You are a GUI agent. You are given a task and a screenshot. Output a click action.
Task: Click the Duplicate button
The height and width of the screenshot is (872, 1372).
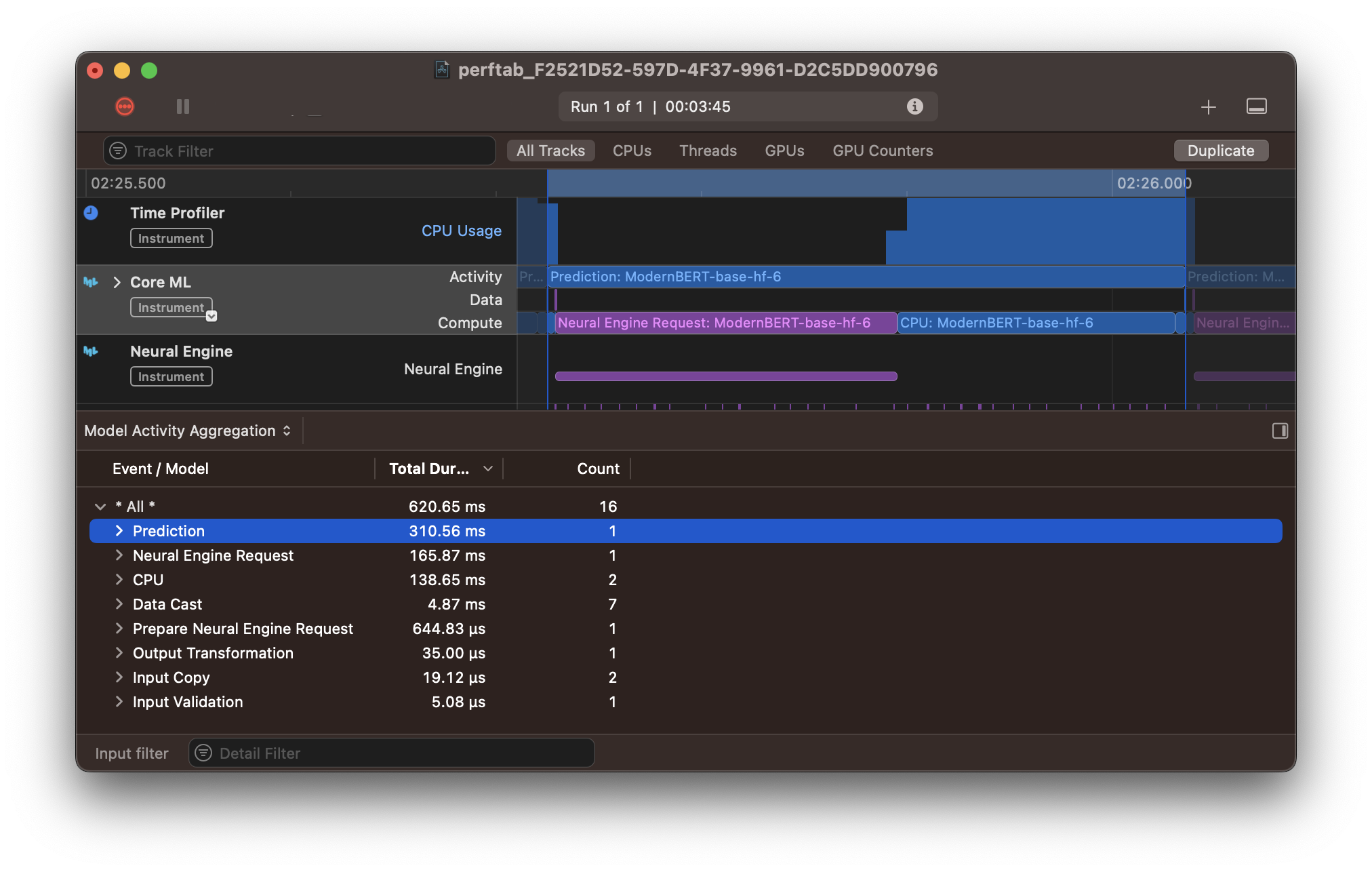pyautogui.click(x=1221, y=151)
